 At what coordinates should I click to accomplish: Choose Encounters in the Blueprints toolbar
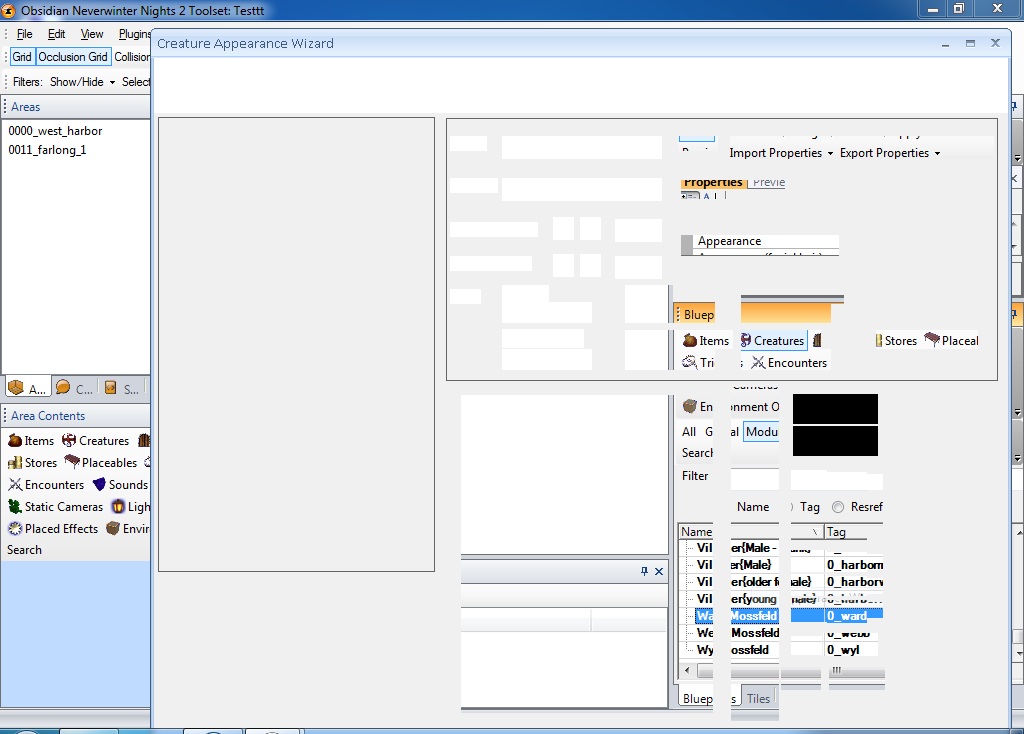pyautogui.click(x=789, y=362)
